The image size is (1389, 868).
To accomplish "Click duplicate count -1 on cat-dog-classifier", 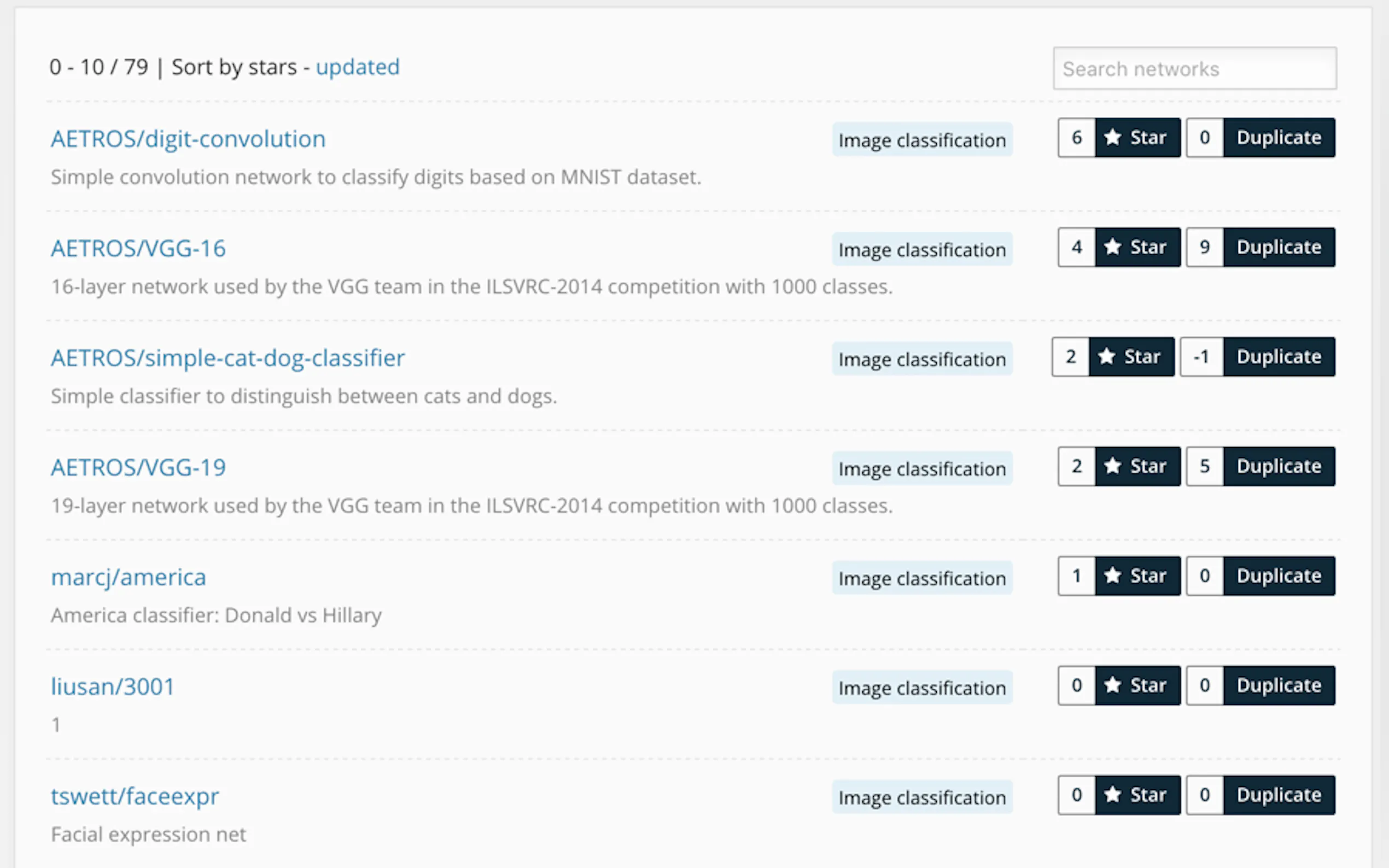I will point(1201,357).
